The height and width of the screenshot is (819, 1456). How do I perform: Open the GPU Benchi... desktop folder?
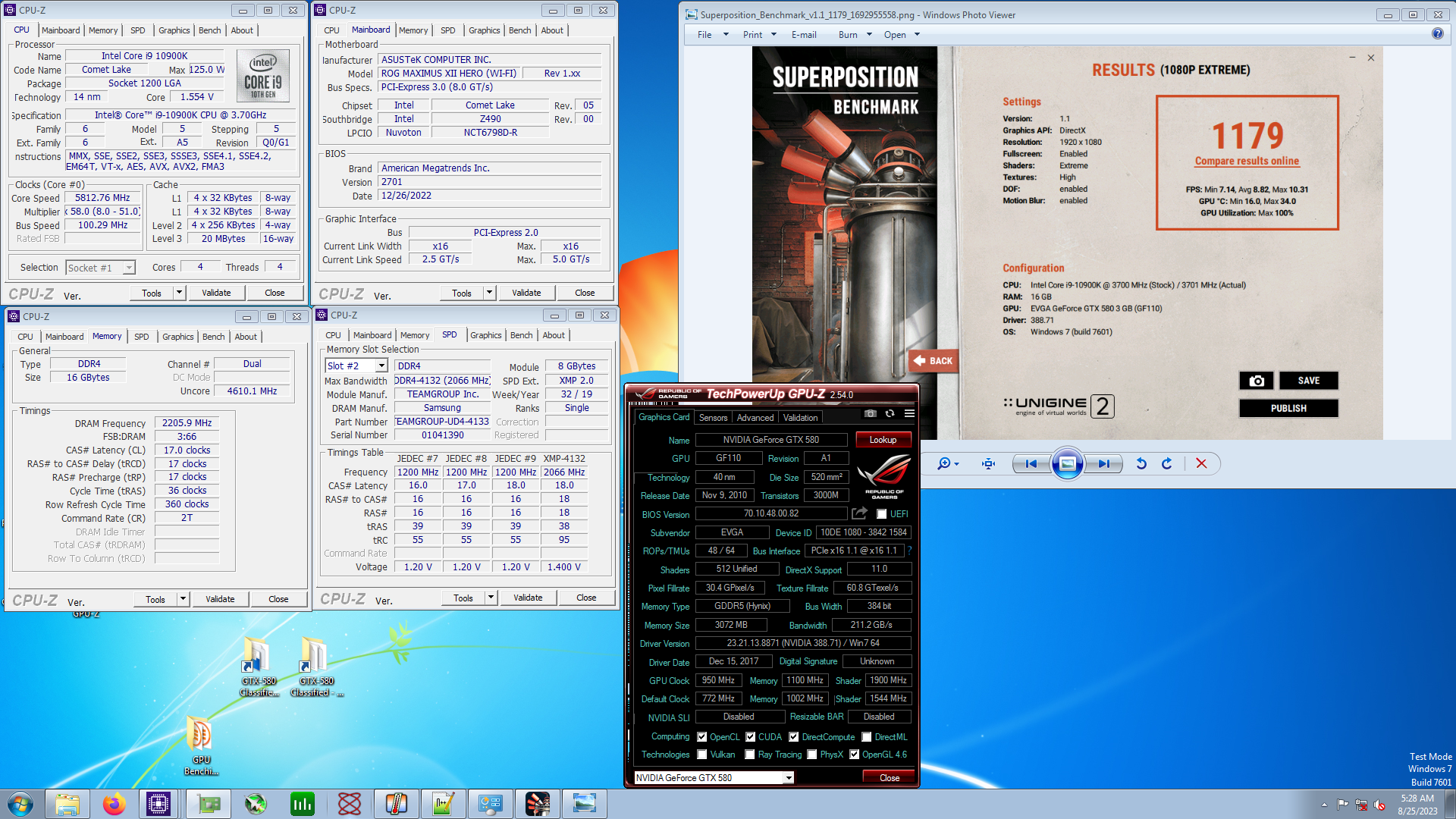coord(200,745)
